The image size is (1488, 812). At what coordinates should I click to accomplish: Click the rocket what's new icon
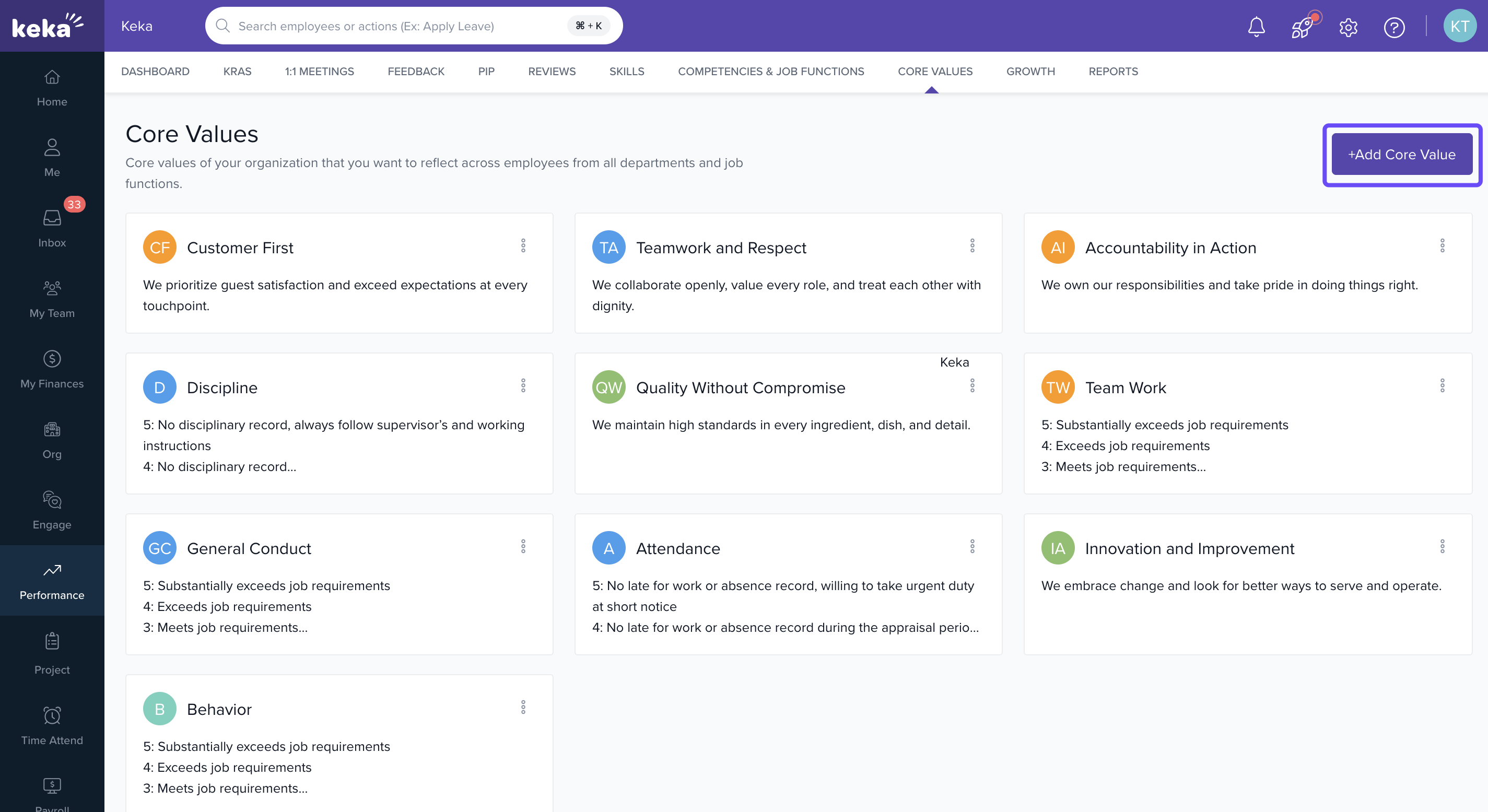(x=1302, y=27)
